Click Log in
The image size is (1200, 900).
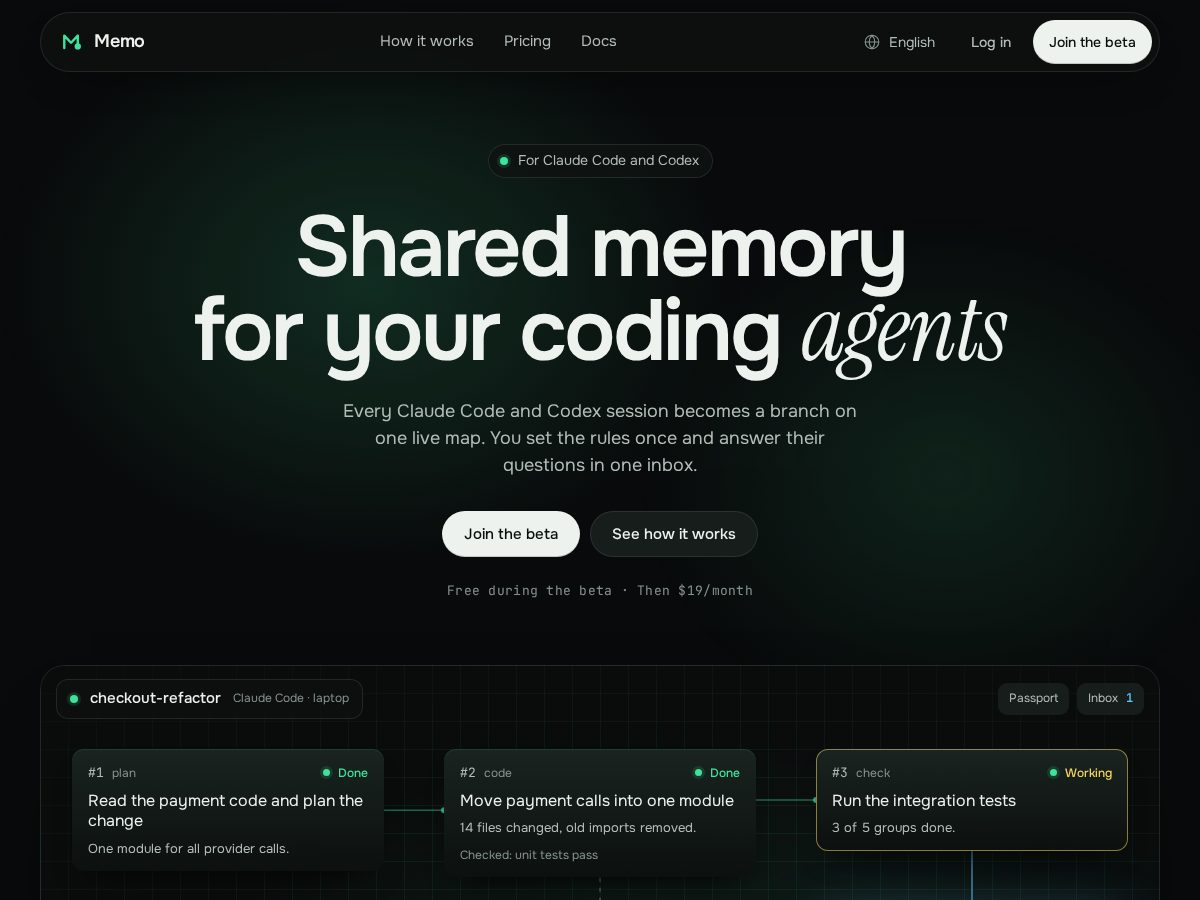(x=991, y=42)
